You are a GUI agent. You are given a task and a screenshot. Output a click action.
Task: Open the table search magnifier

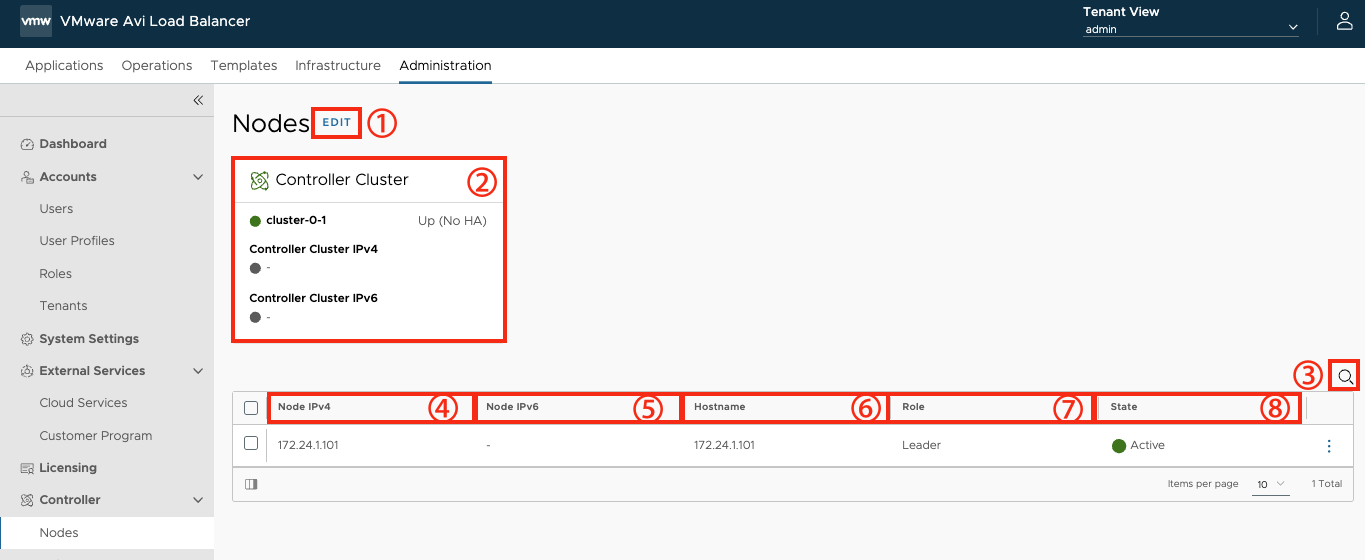(x=1346, y=376)
